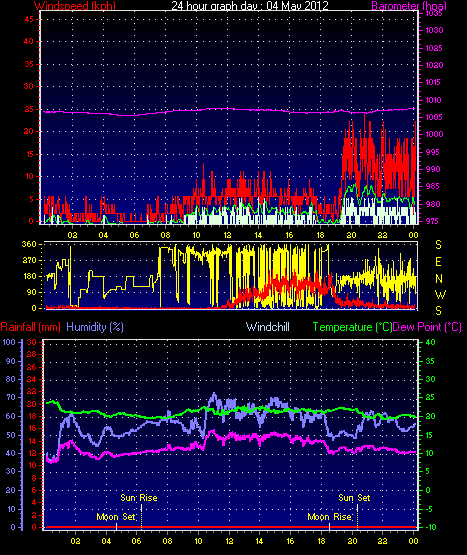
Task: Click the 360 degree wind direction tick
Action: [x=29, y=244]
